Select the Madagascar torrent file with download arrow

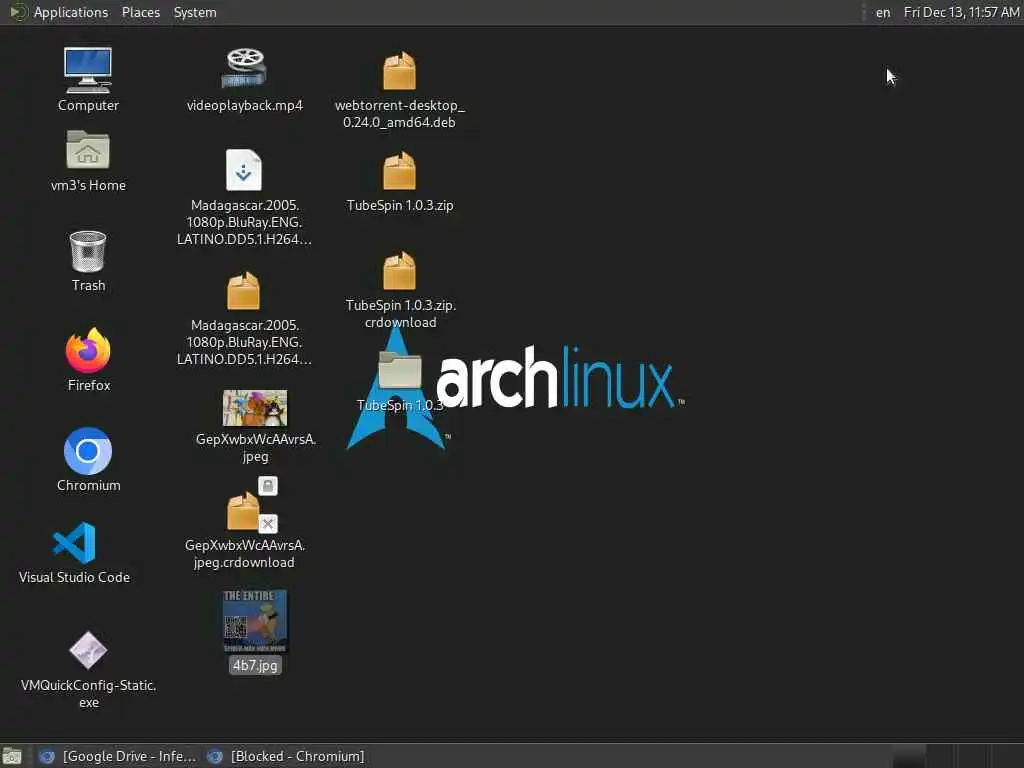click(244, 170)
